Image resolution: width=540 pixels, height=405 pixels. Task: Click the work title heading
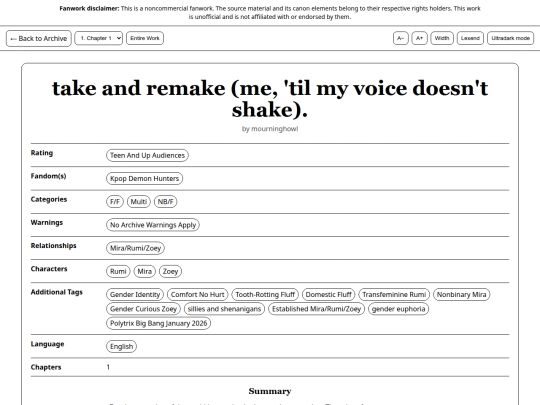(x=270, y=99)
